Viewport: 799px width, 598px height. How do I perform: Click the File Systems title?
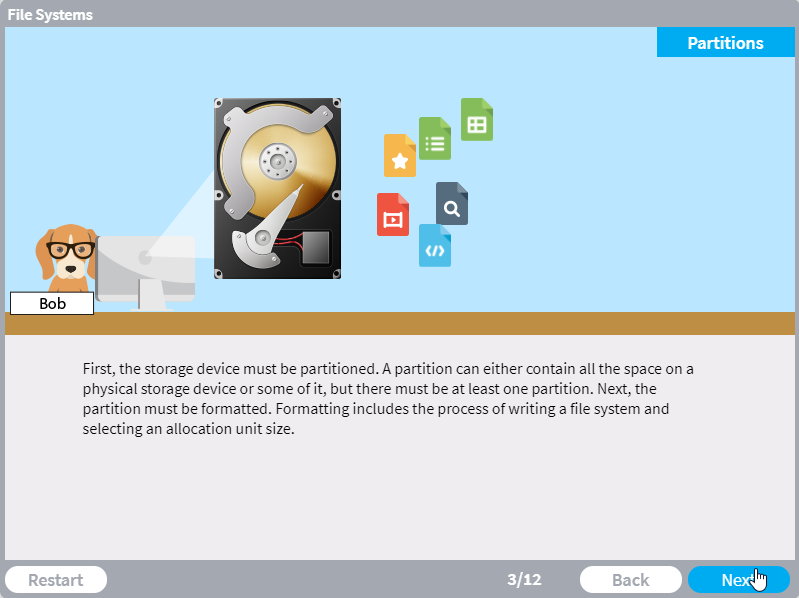point(50,15)
